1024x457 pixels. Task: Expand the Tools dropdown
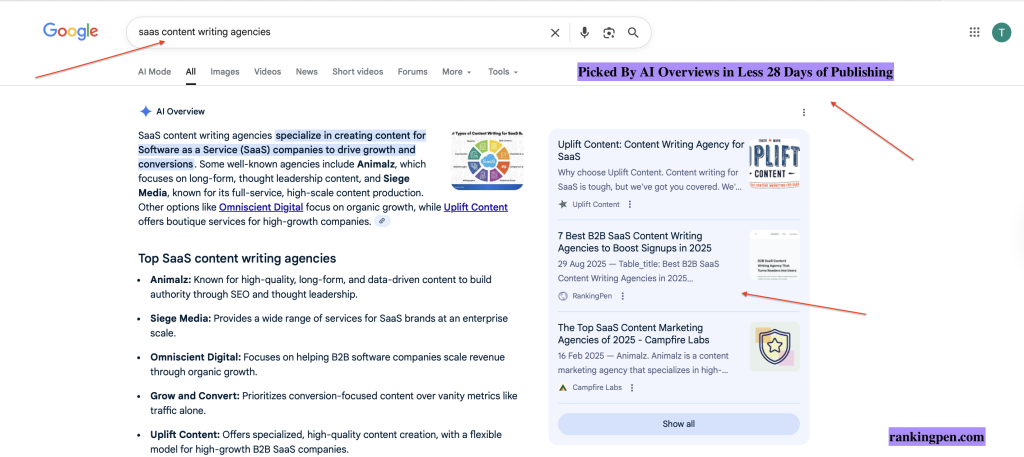(502, 72)
